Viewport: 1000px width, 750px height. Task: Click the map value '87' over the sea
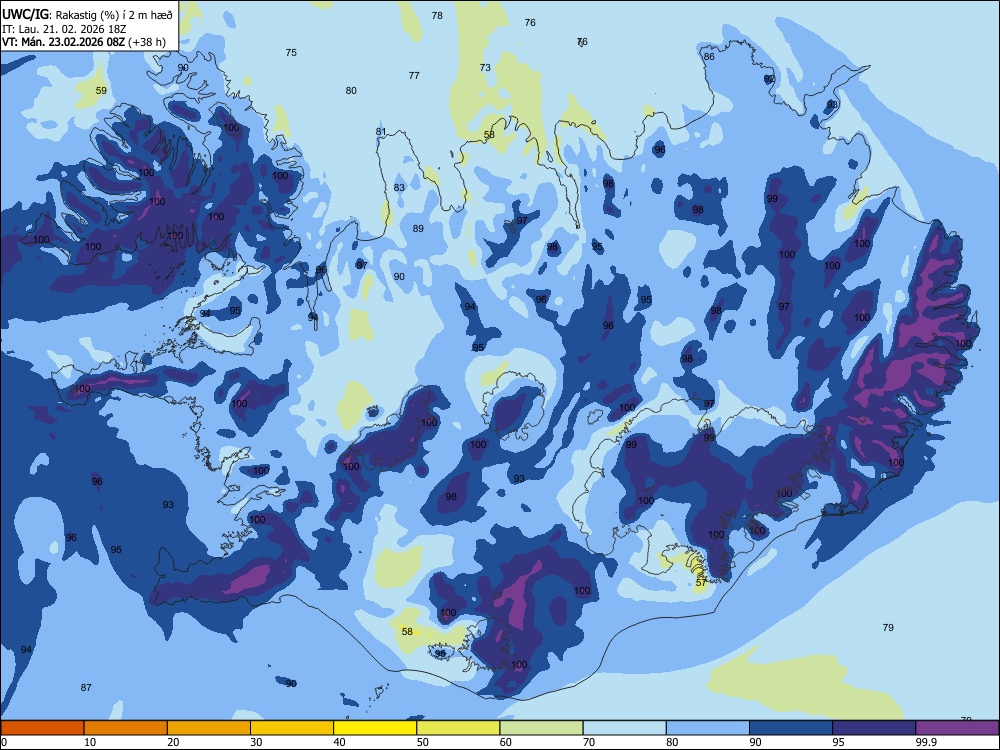coord(86,688)
